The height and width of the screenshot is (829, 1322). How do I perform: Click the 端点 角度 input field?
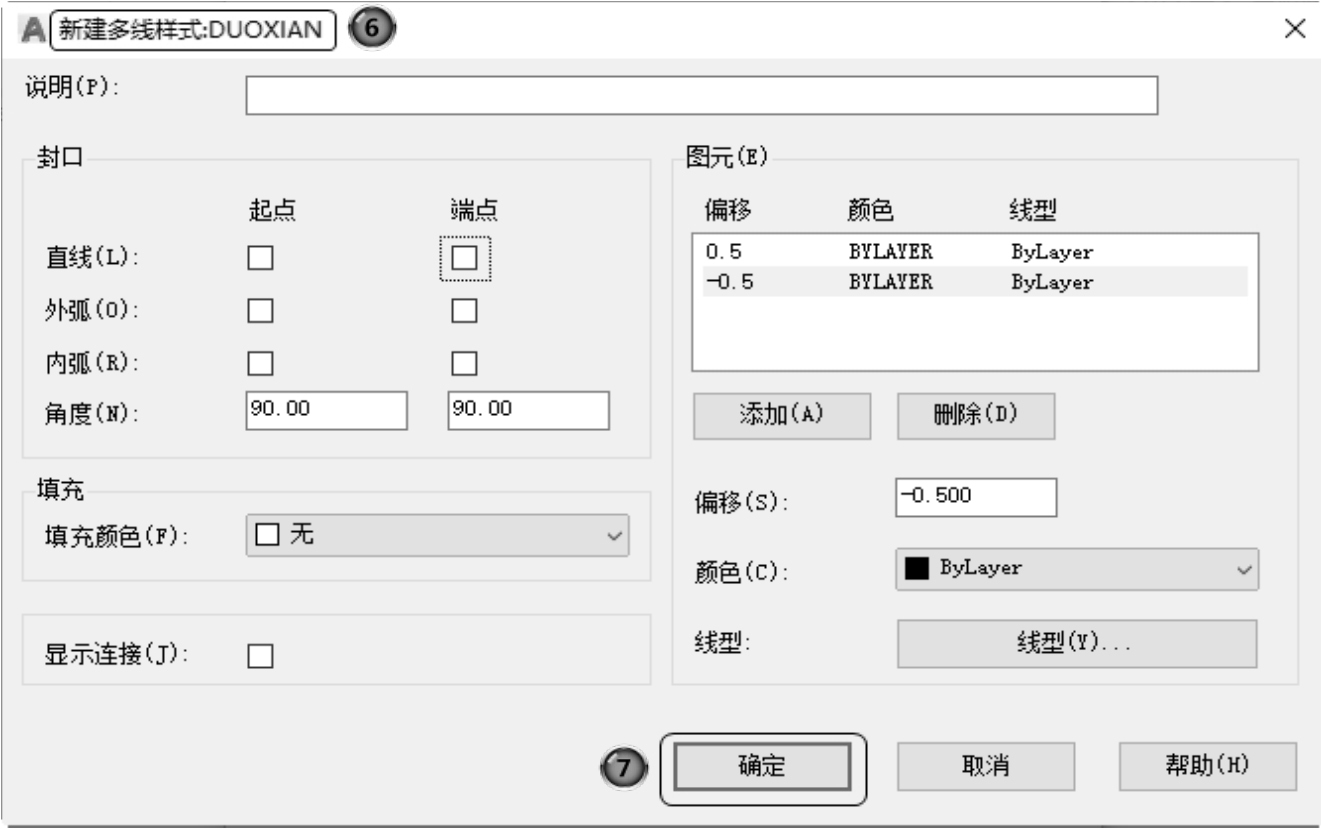(x=528, y=410)
